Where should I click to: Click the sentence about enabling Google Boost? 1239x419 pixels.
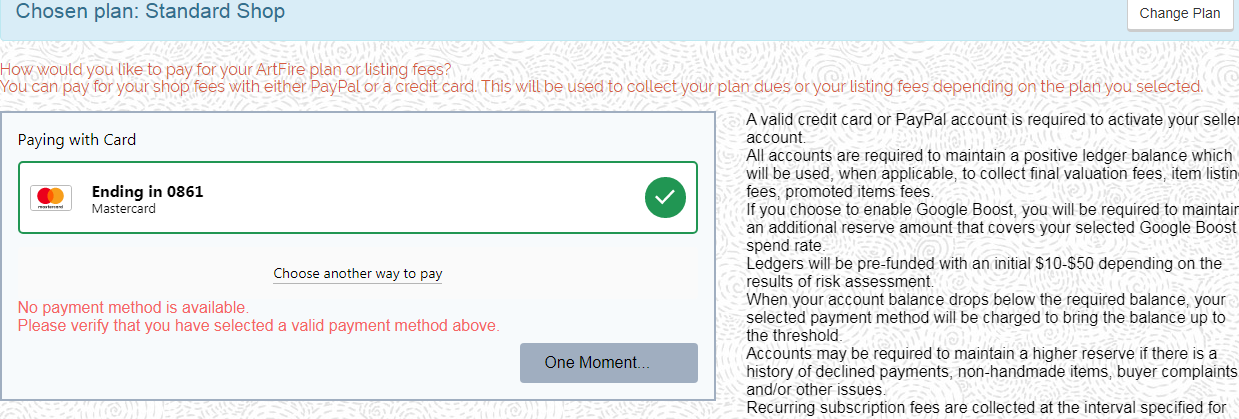point(990,227)
